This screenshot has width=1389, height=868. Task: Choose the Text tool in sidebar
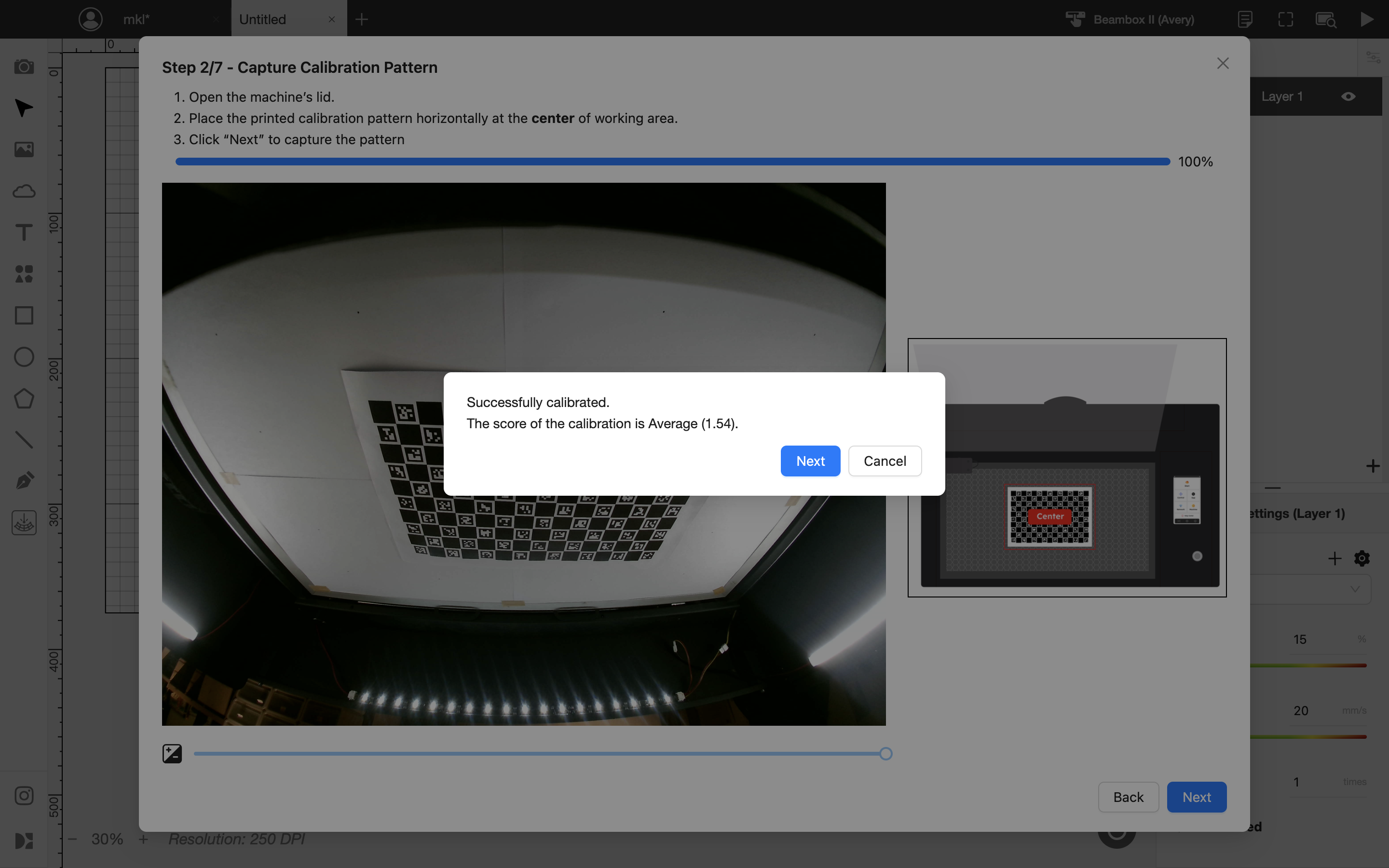[x=24, y=232]
